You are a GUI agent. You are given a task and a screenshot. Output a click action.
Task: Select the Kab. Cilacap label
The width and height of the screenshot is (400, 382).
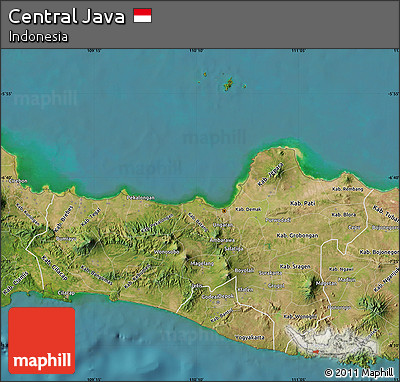click(x=55, y=268)
